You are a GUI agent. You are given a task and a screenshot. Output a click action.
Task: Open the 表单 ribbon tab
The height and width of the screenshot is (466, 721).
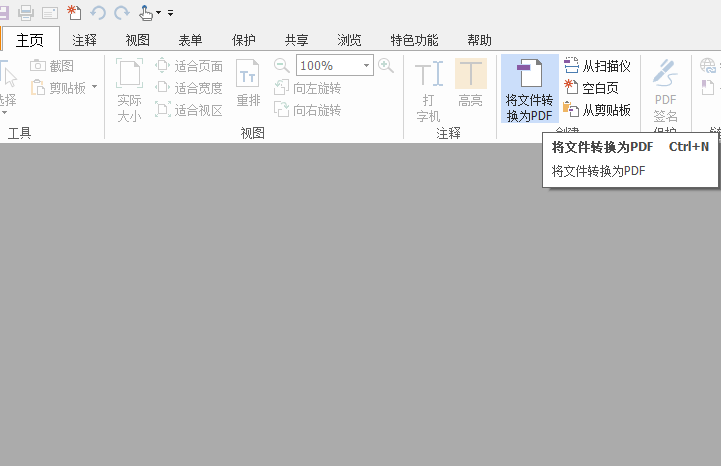point(190,40)
